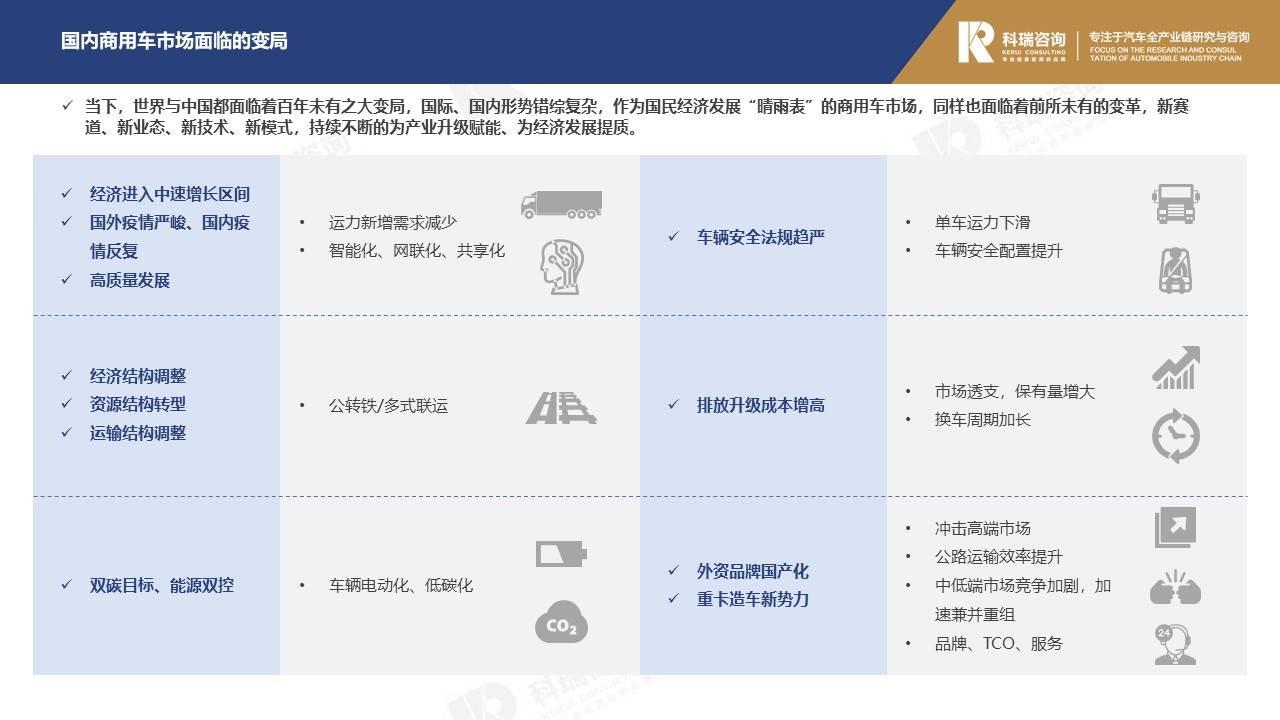Select the bullet 市场透支，保有量增大
Screen dimensions: 1280x720
[x=1015, y=391]
